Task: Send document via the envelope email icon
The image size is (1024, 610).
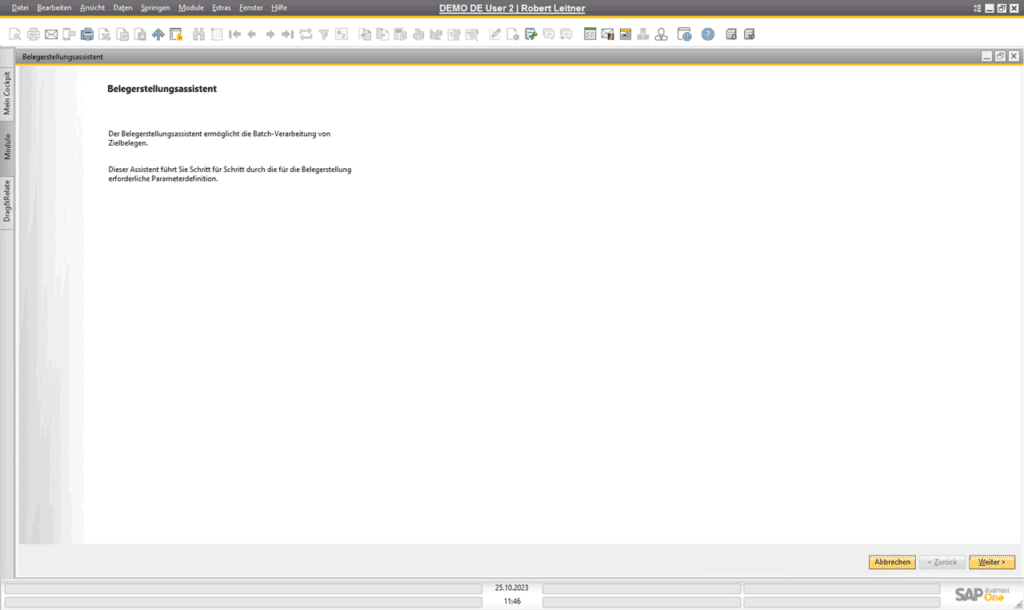Action: coord(51,35)
